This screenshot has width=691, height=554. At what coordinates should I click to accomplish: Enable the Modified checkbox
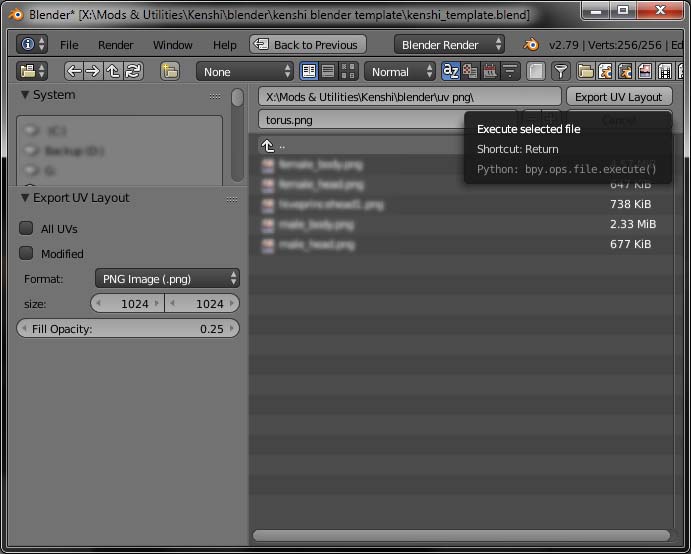tap(26, 253)
